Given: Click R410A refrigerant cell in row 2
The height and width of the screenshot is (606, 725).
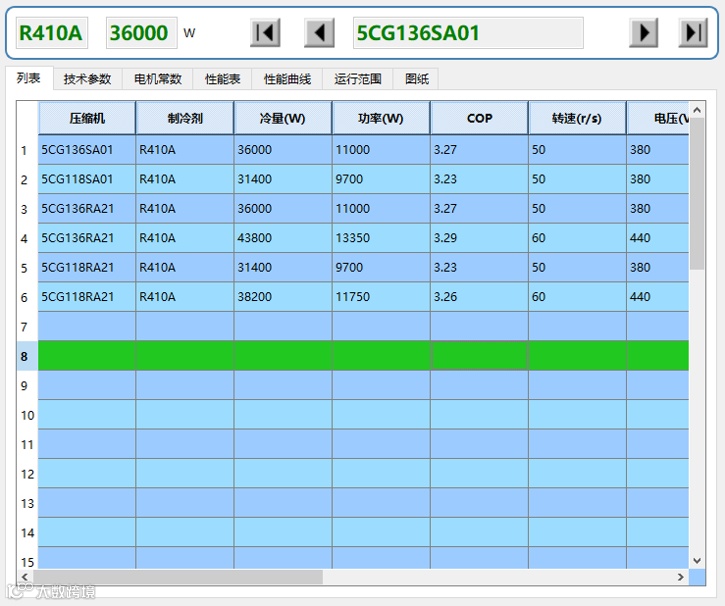Looking at the screenshot, I should tap(185, 179).
